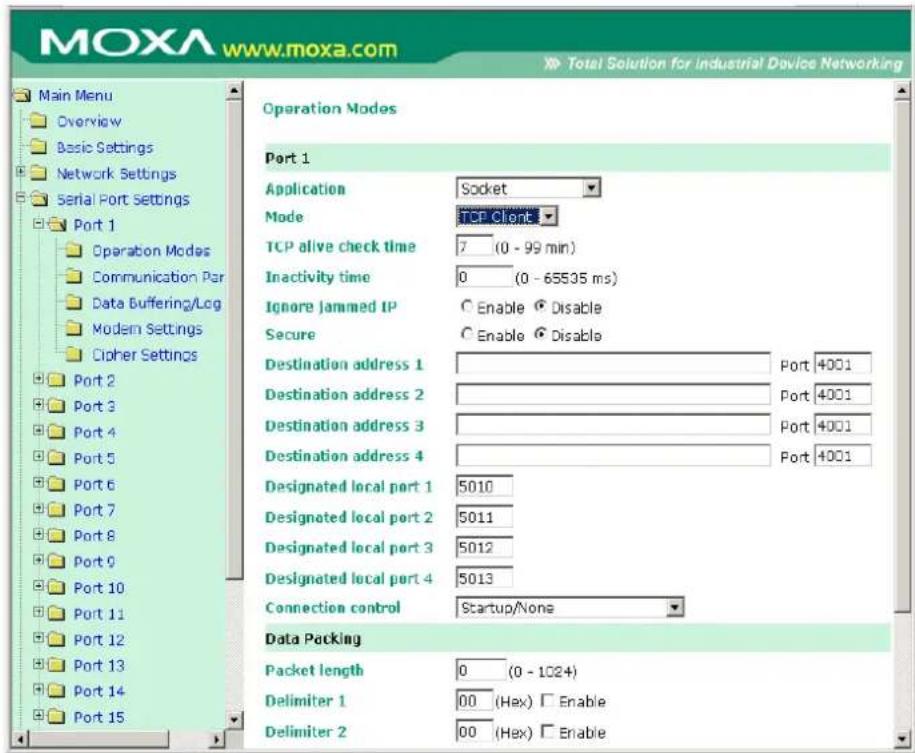Click the TCP alive check time field
The width and height of the screenshot is (915, 753).
pyautogui.click(x=474, y=246)
